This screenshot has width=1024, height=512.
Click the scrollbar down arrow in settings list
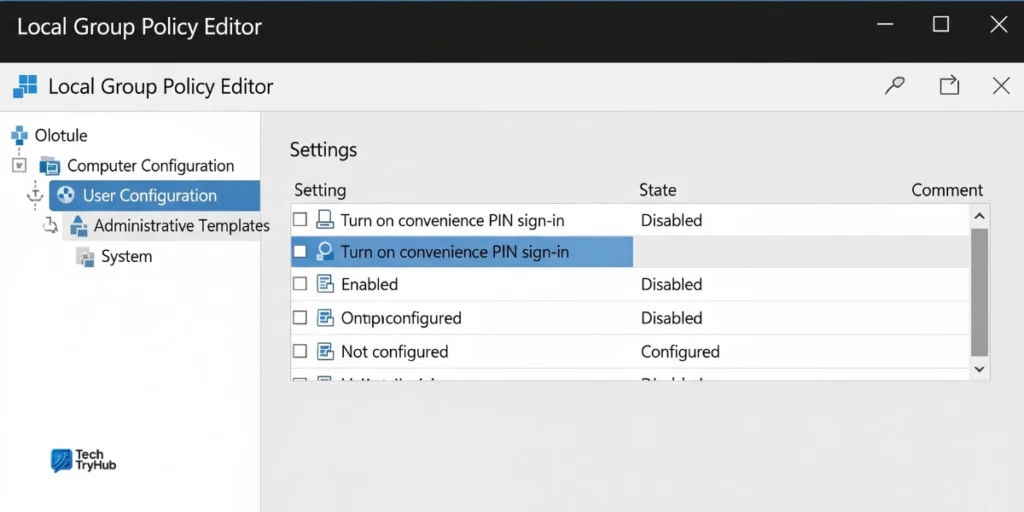[x=979, y=369]
